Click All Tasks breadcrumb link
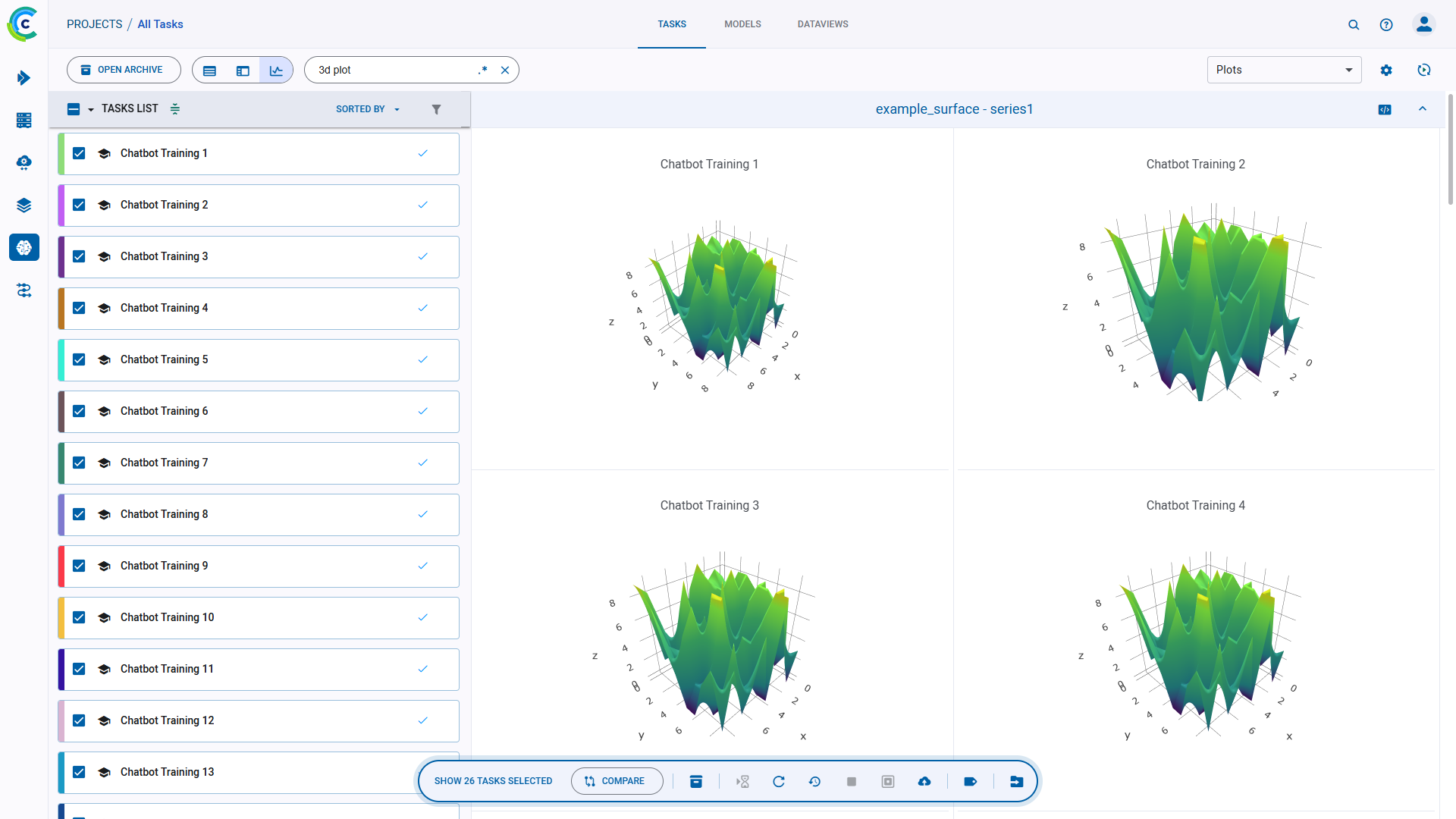 pyautogui.click(x=160, y=24)
